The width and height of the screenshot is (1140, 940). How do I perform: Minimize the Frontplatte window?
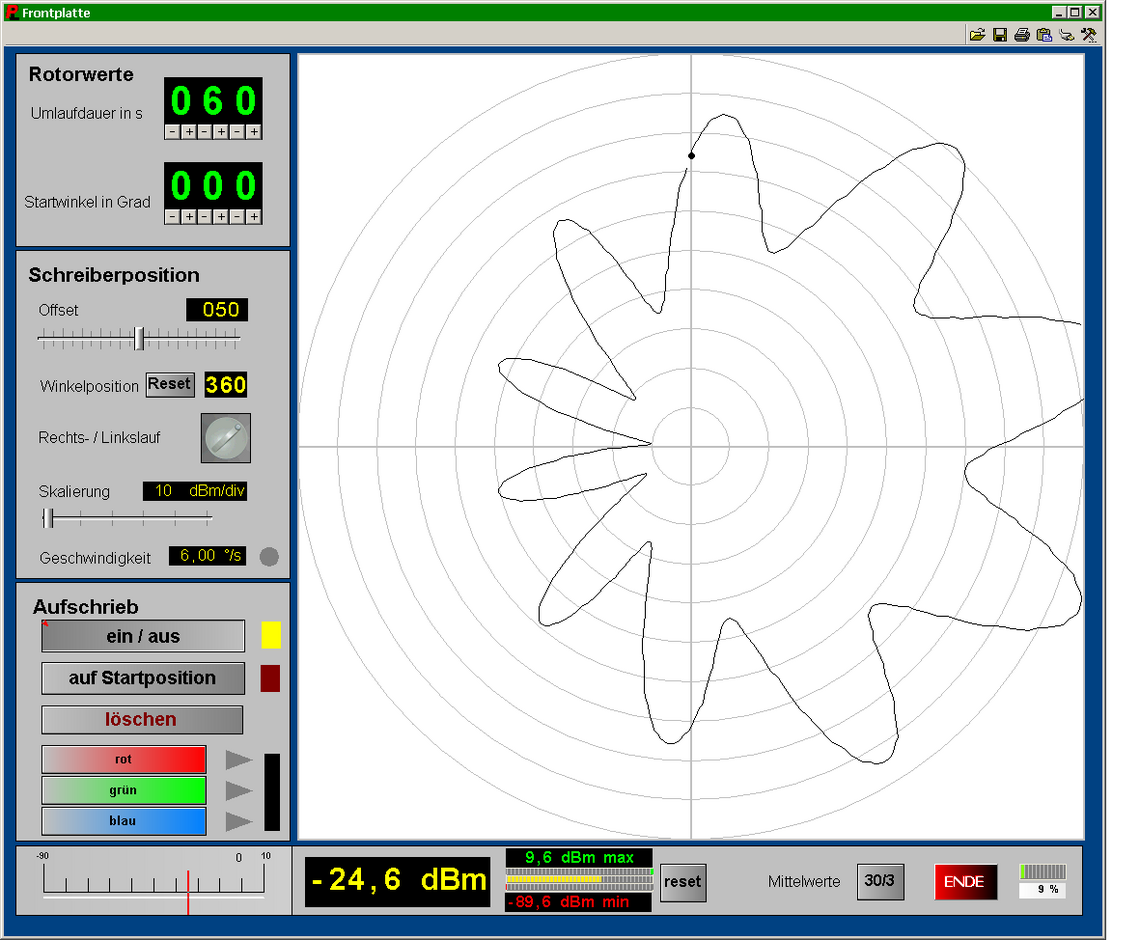1059,12
